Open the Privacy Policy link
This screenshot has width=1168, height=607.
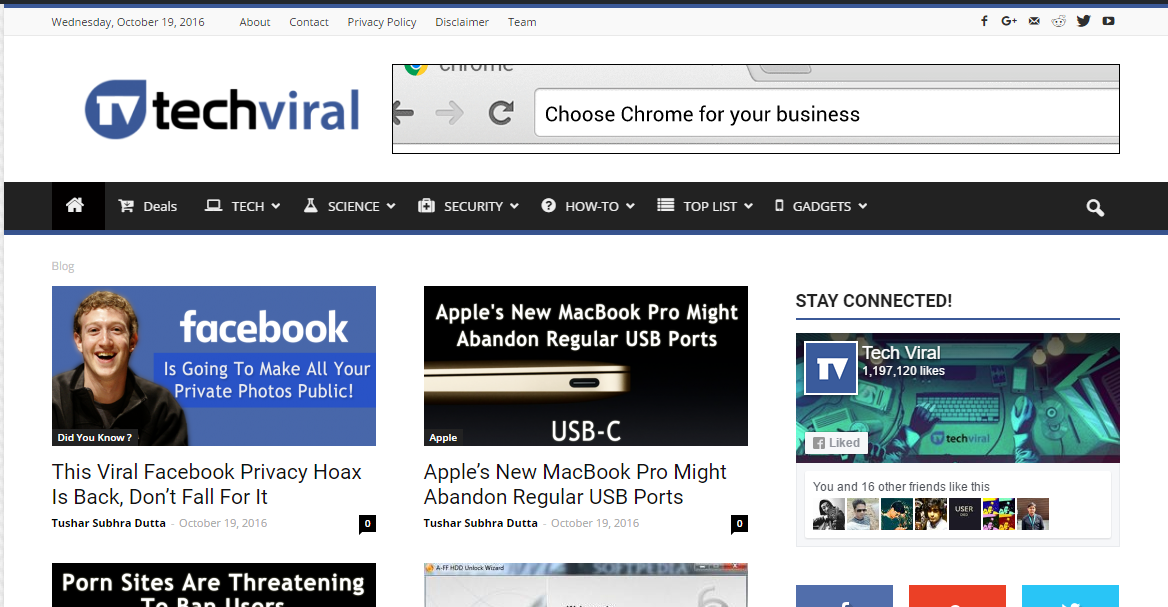[382, 22]
